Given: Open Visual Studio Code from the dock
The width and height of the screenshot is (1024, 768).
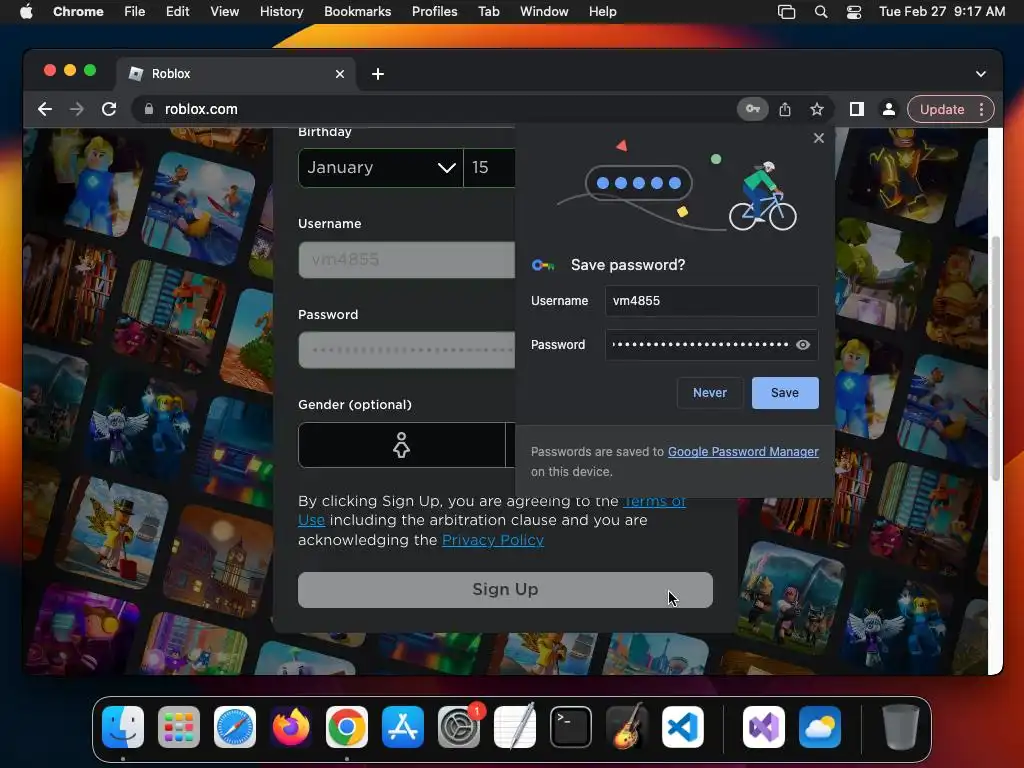Looking at the screenshot, I should click(682, 727).
